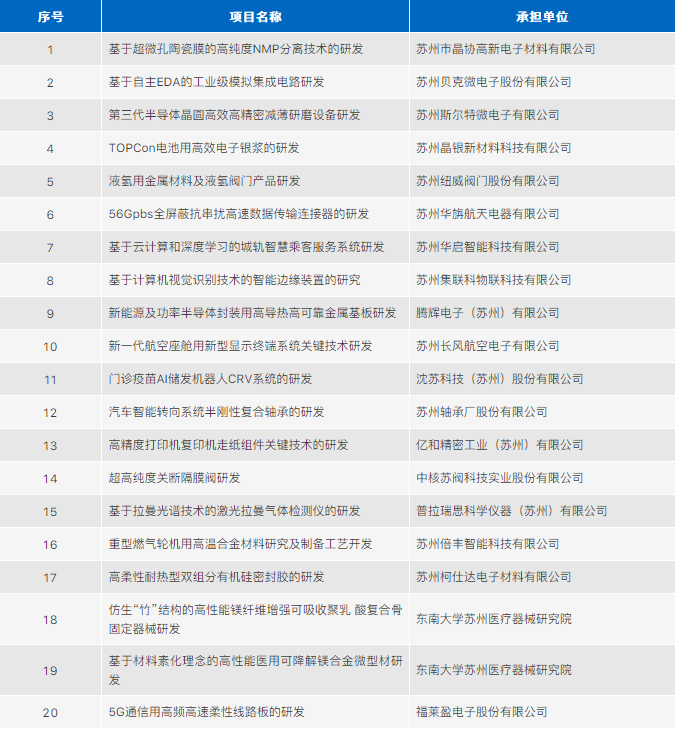Click the 承担单位 column header
The width and height of the screenshot is (675, 729).
[x=542, y=17]
